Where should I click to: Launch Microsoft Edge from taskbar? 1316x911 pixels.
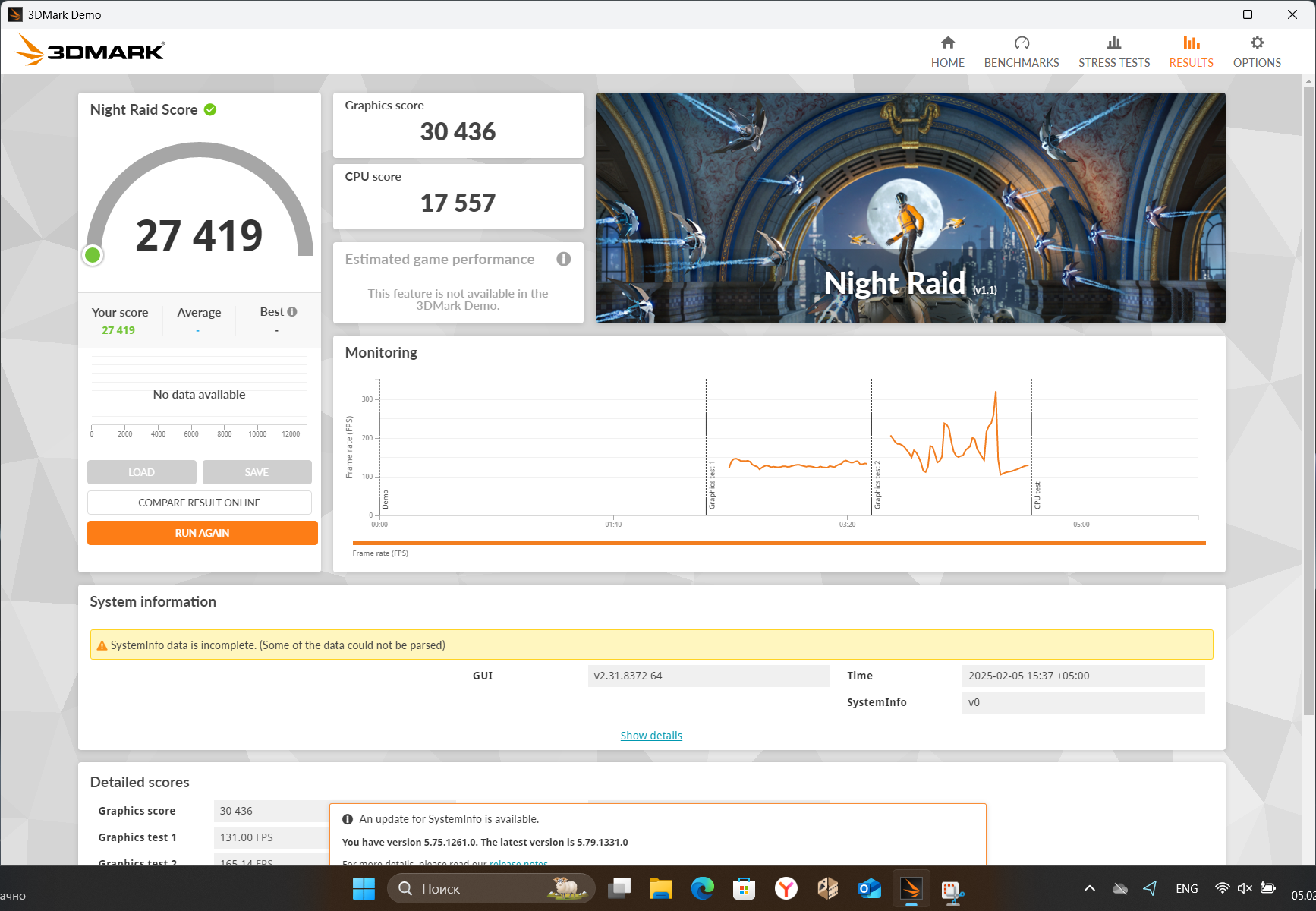(703, 888)
